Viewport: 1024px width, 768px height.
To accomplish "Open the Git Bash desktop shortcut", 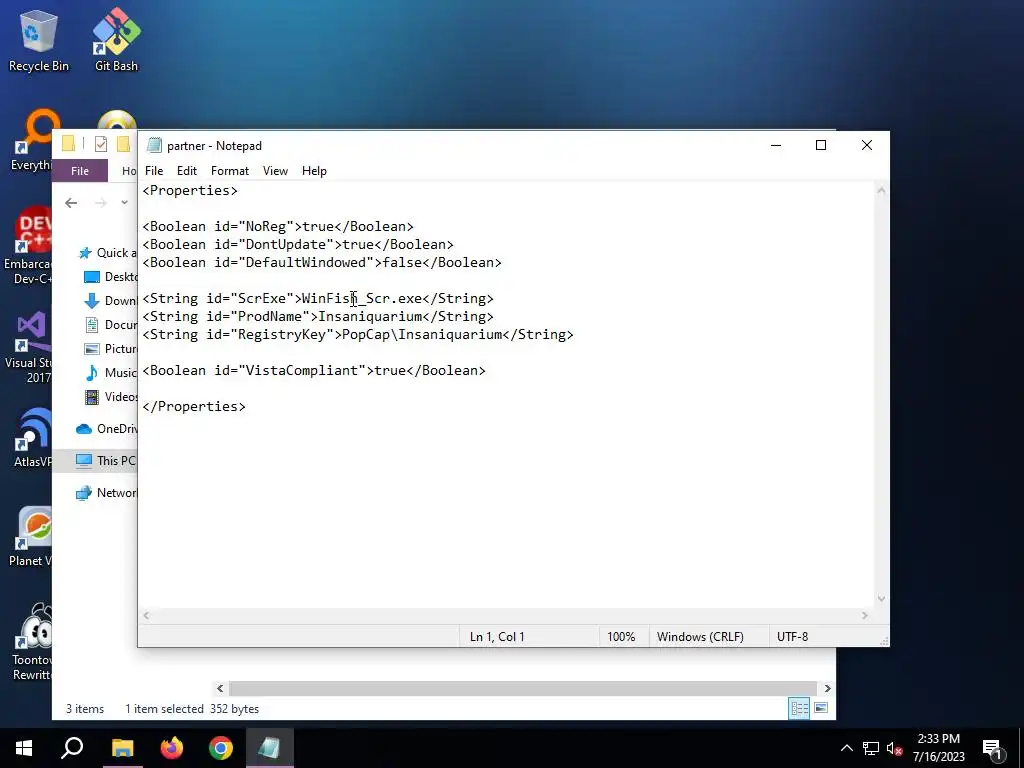I will coord(116,40).
